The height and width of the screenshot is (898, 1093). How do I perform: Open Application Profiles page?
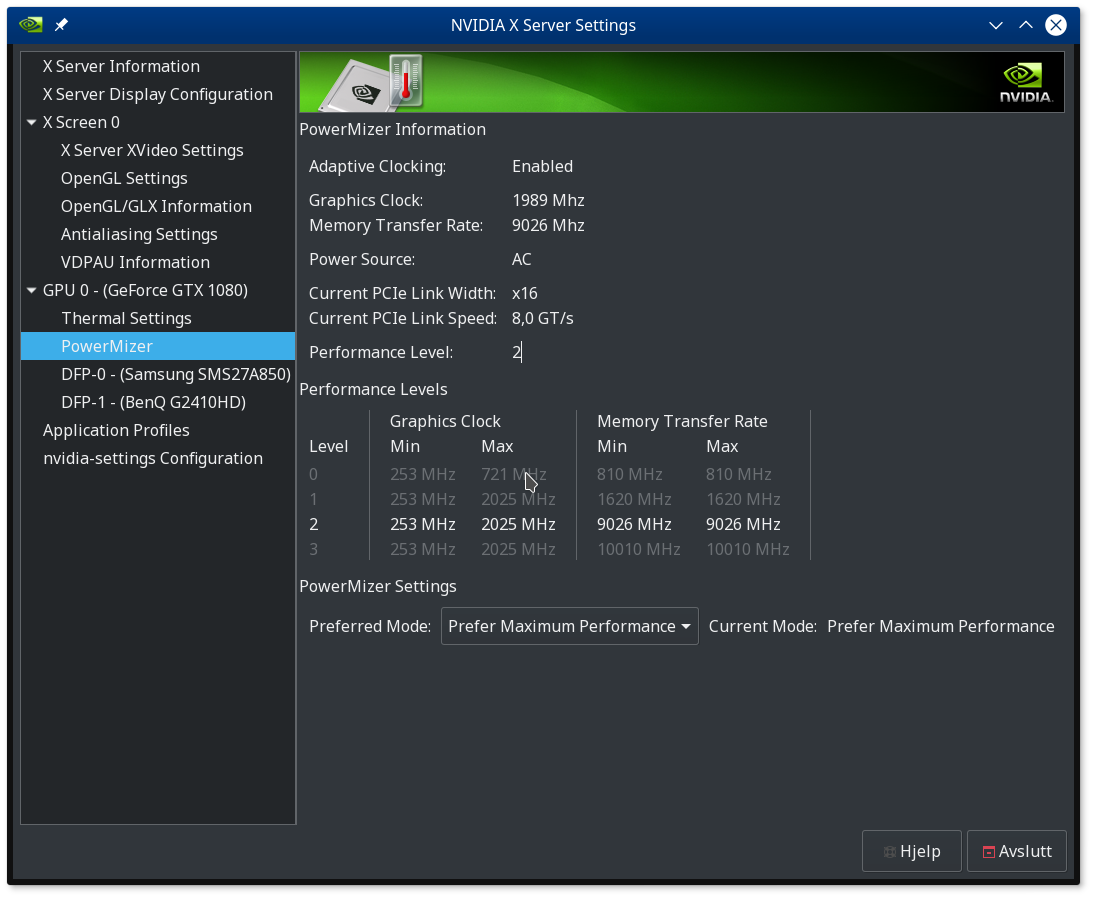(116, 429)
